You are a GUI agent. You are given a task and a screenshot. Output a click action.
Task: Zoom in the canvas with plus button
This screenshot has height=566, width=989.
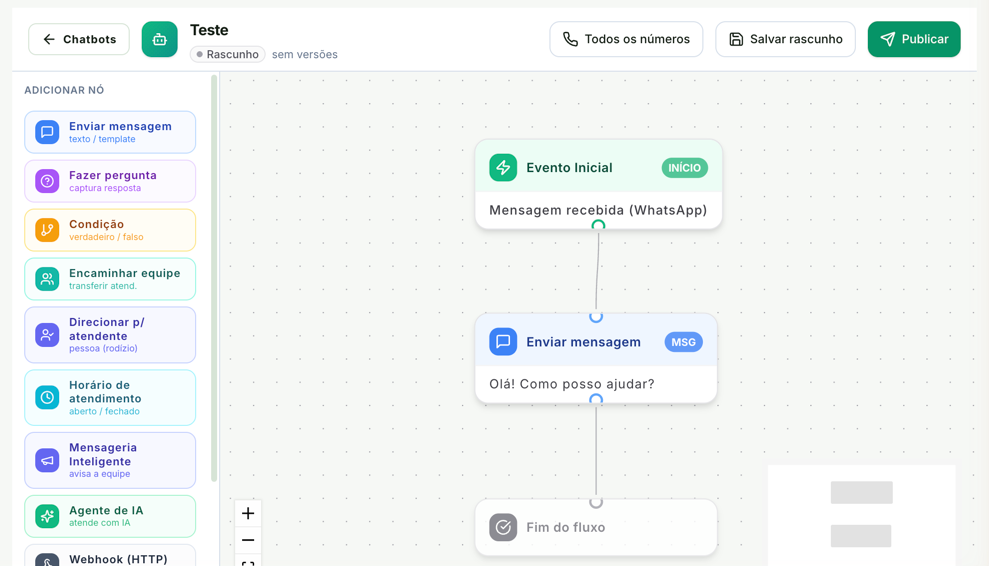[x=248, y=514]
